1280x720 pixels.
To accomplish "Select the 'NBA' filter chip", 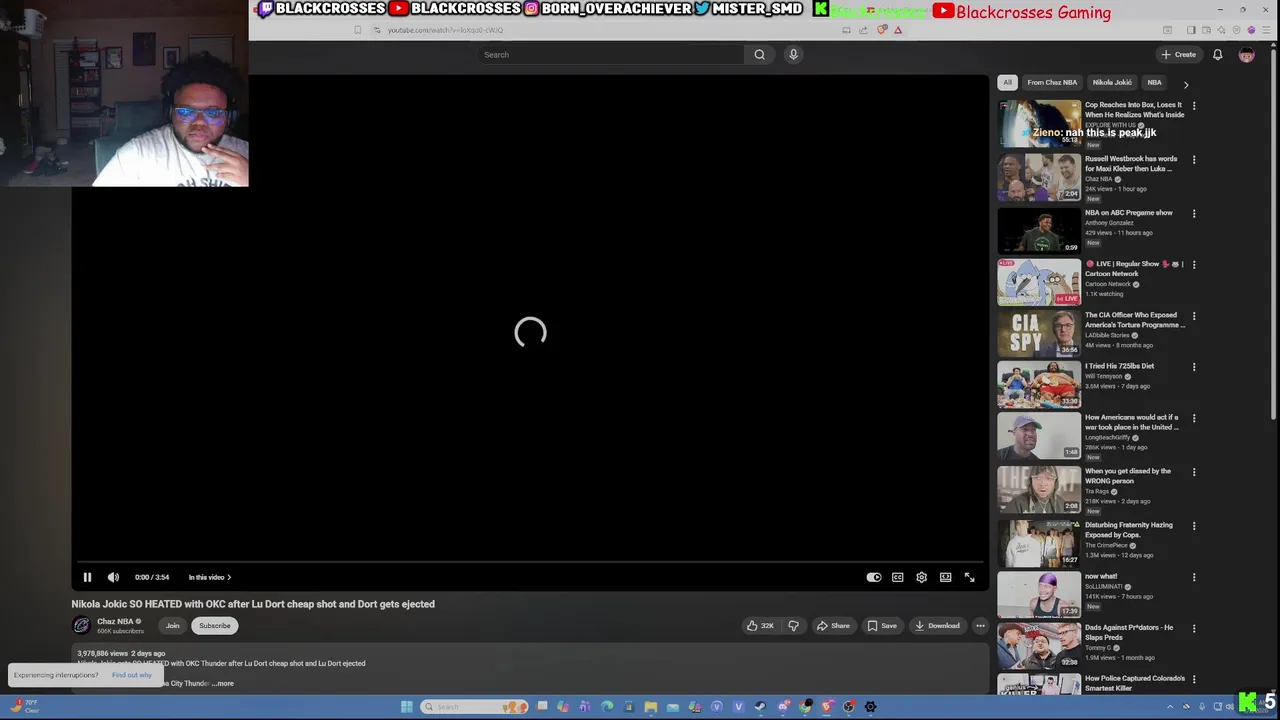I will click(1154, 82).
